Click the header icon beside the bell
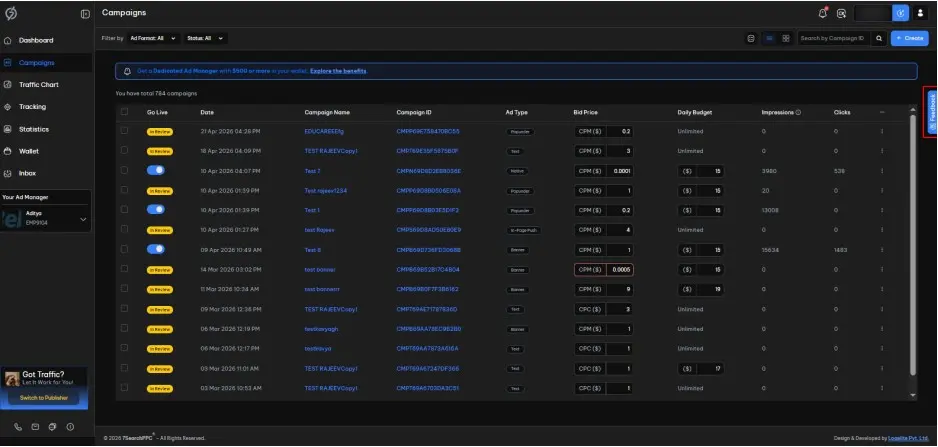 pyautogui.click(x=841, y=13)
